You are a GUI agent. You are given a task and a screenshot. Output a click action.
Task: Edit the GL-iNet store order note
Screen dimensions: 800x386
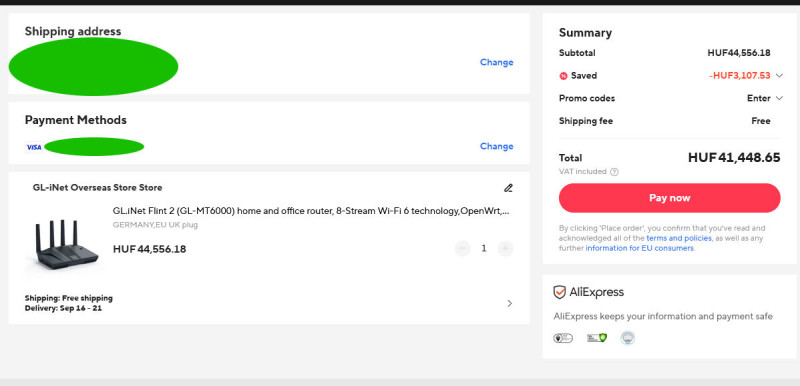(x=508, y=188)
